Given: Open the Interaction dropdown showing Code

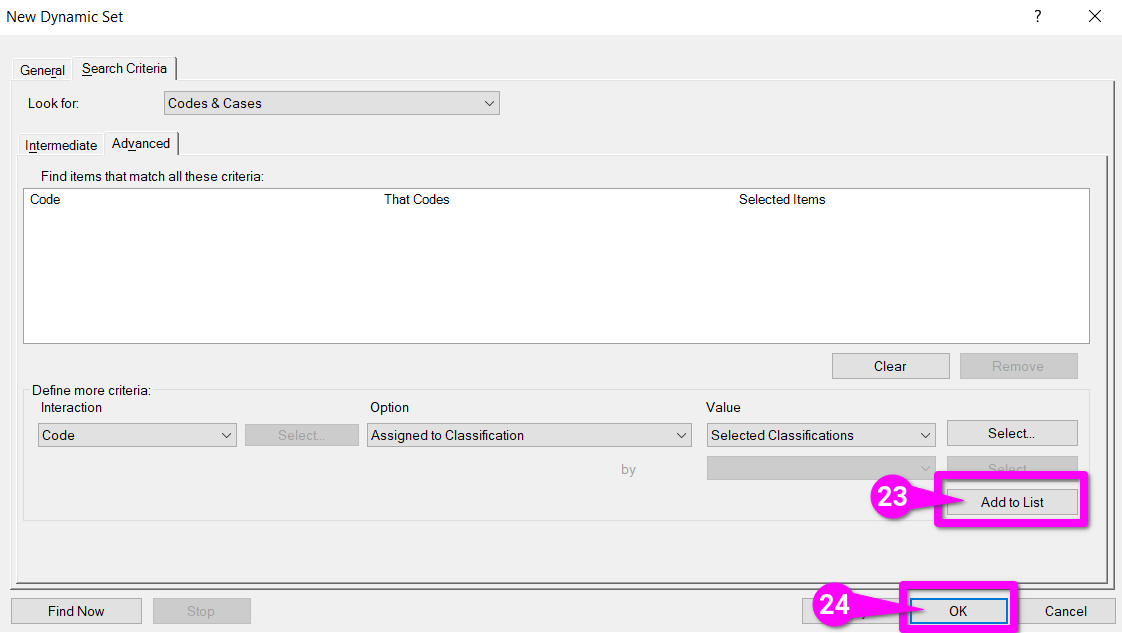Looking at the screenshot, I should click(137, 436).
